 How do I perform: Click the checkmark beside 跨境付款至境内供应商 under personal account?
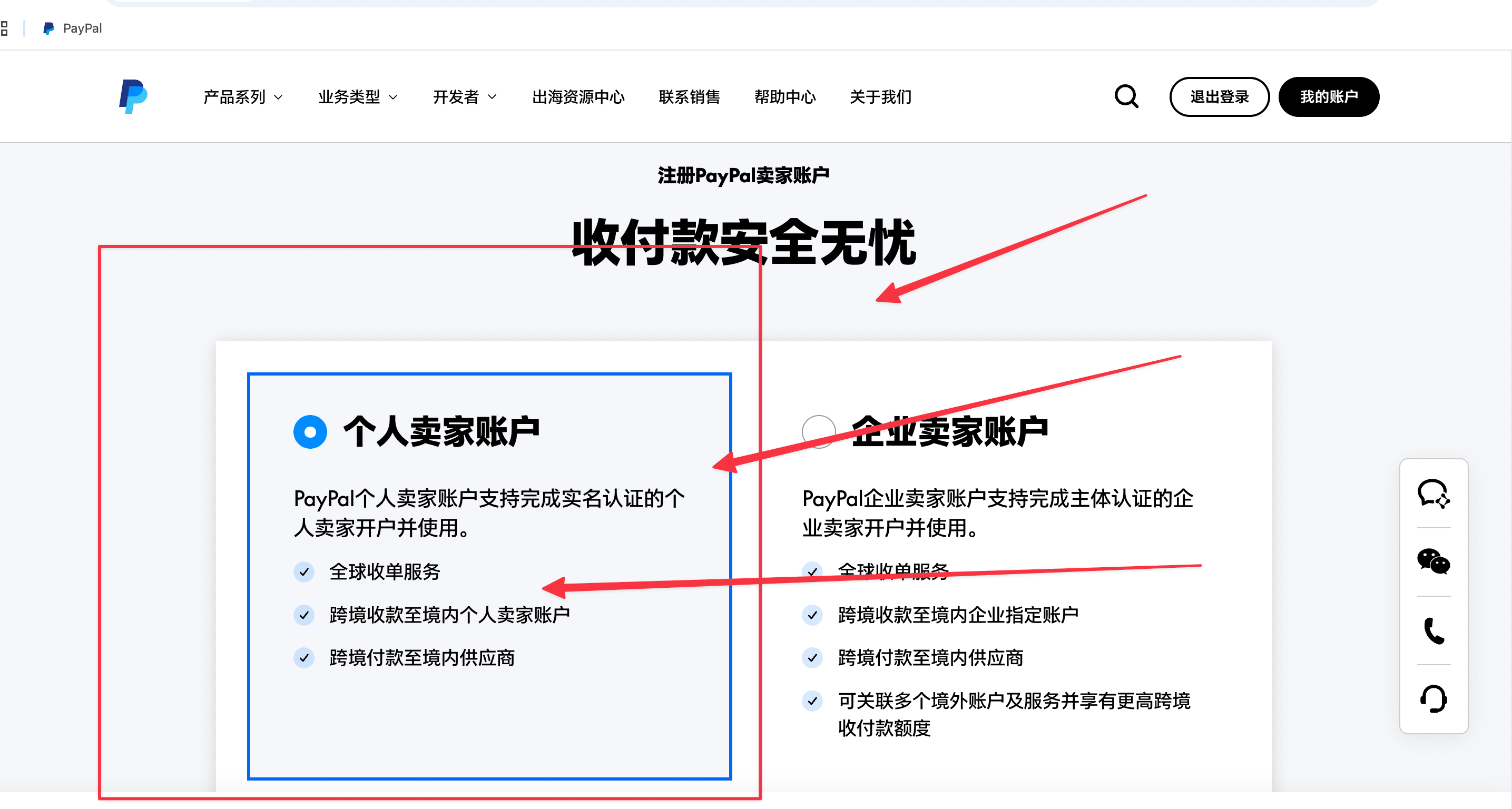coord(304,658)
